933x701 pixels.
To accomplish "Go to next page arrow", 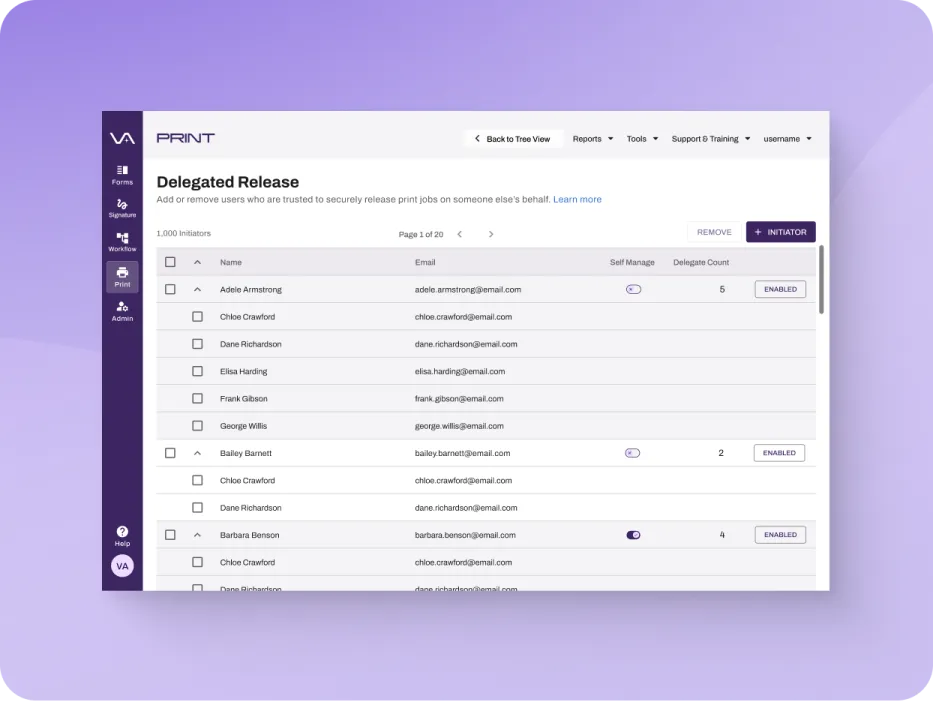I will [491, 234].
